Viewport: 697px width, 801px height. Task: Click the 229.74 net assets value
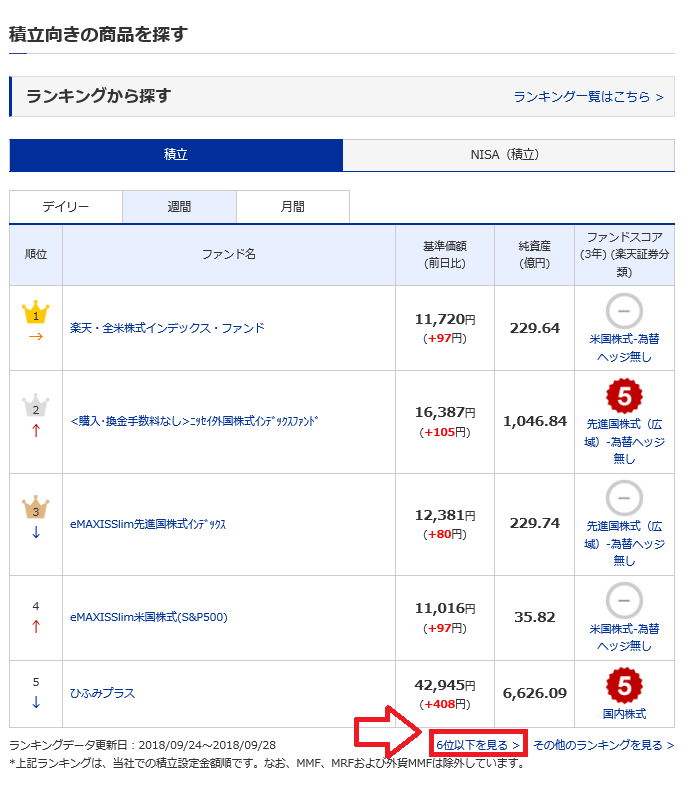pyautogui.click(x=535, y=523)
